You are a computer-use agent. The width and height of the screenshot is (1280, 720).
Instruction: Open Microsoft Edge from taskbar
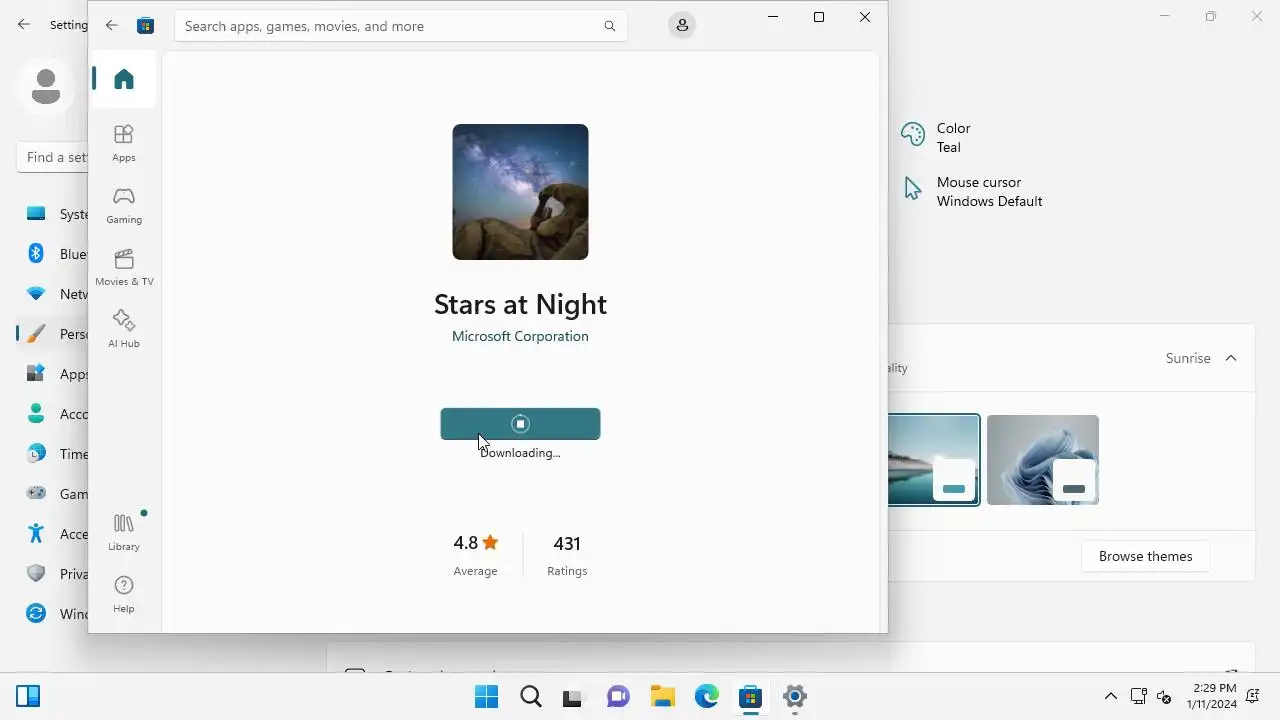coord(707,697)
